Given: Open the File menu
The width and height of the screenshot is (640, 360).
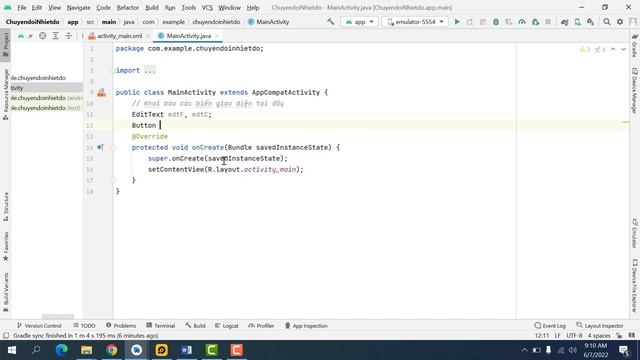Looking at the screenshot, I should (x=22, y=7).
